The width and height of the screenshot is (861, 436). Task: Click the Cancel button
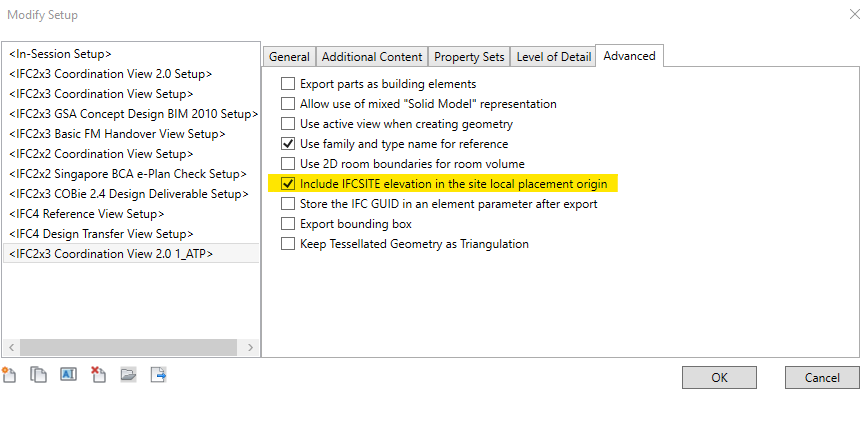pos(821,378)
